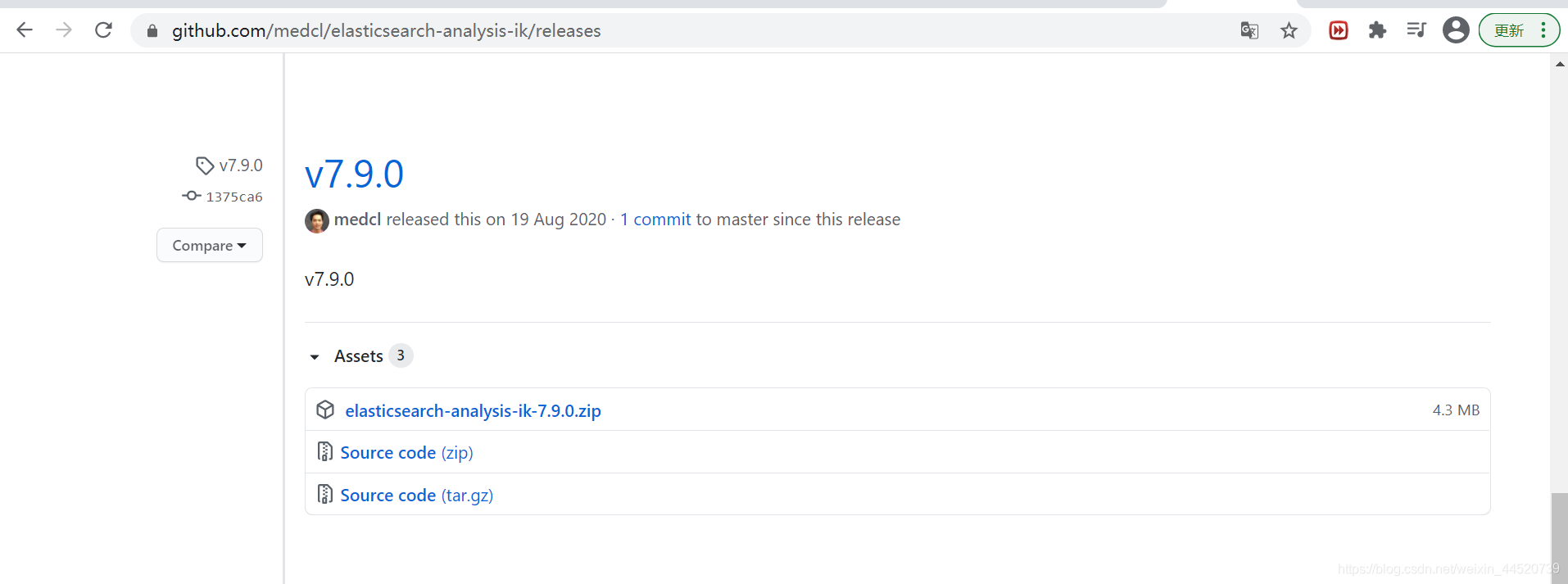Image resolution: width=1568 pixels, height=584 pixels.
Task: Click the package icon of the zip asset
Action: click(x=325, y=410)
